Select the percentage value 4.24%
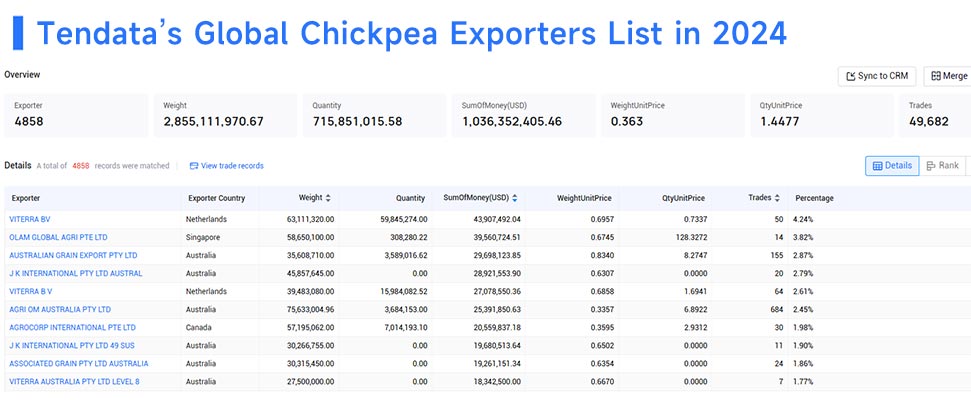971x400 pixels. pos(803,219)
